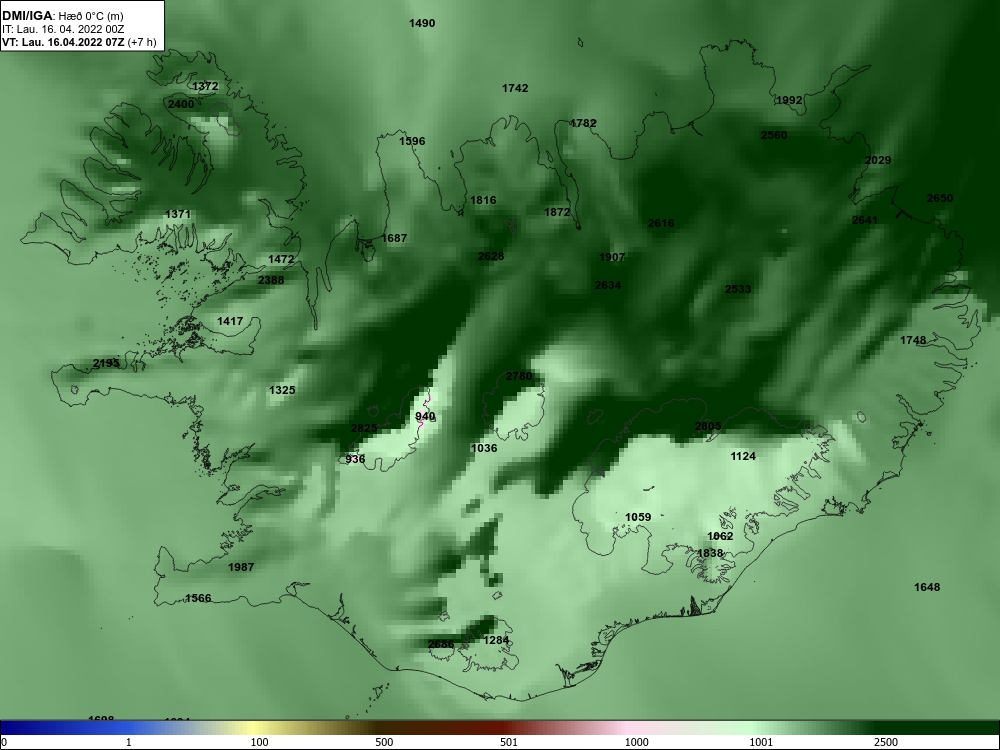1000x750 pixels.
Task: Click the 1062 value label
Action: click(720, 536)
